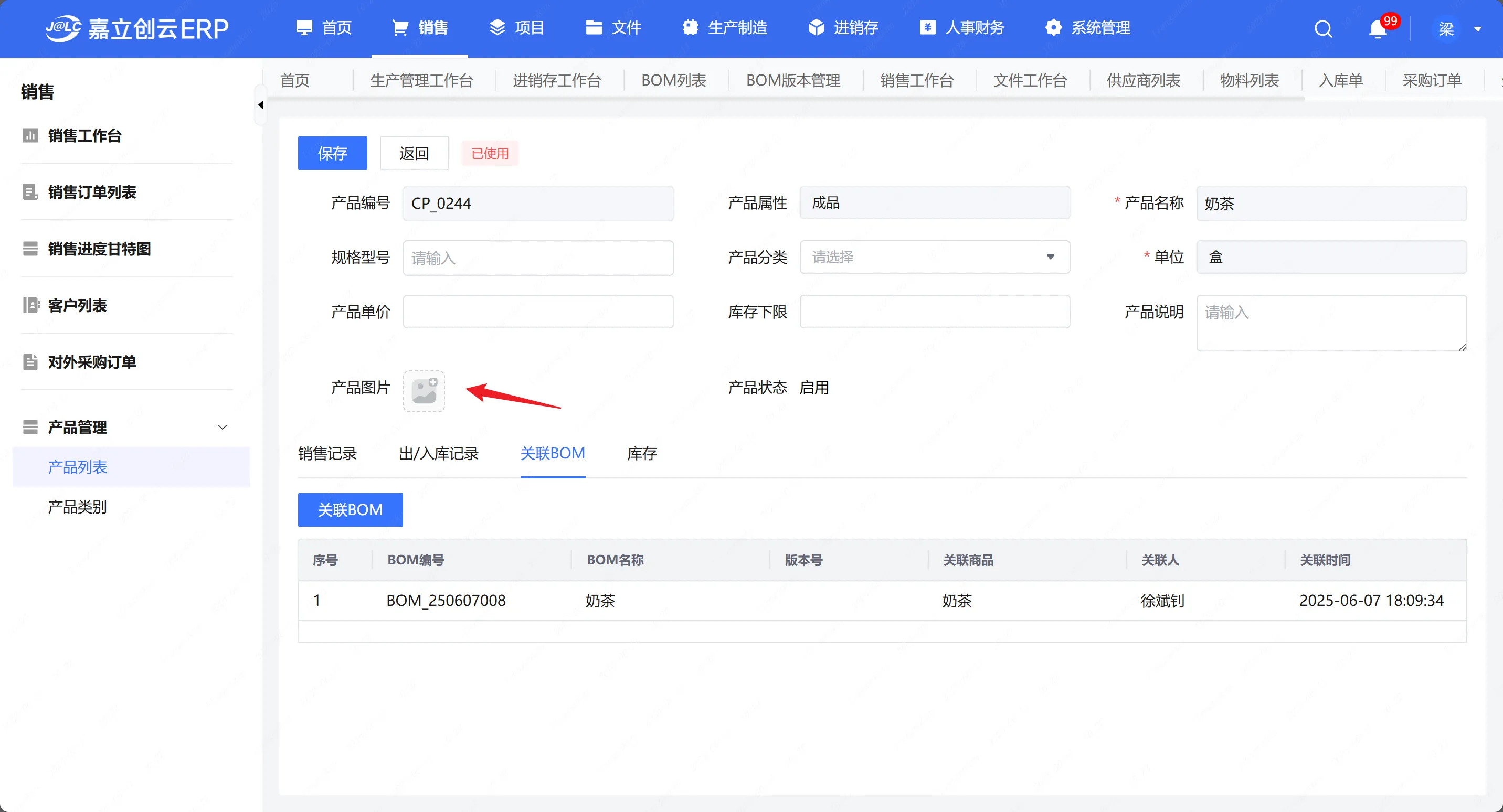The width and height of the screenshot is (1503, 812).
Task: Click the 返回 button
Action: click(x=414, y=153)
